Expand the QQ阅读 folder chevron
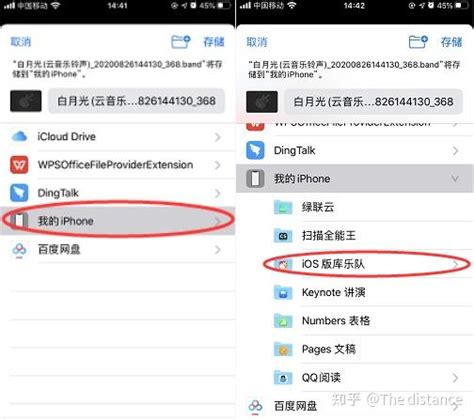This screenshot has height=420, width=474. coord(455,378)
